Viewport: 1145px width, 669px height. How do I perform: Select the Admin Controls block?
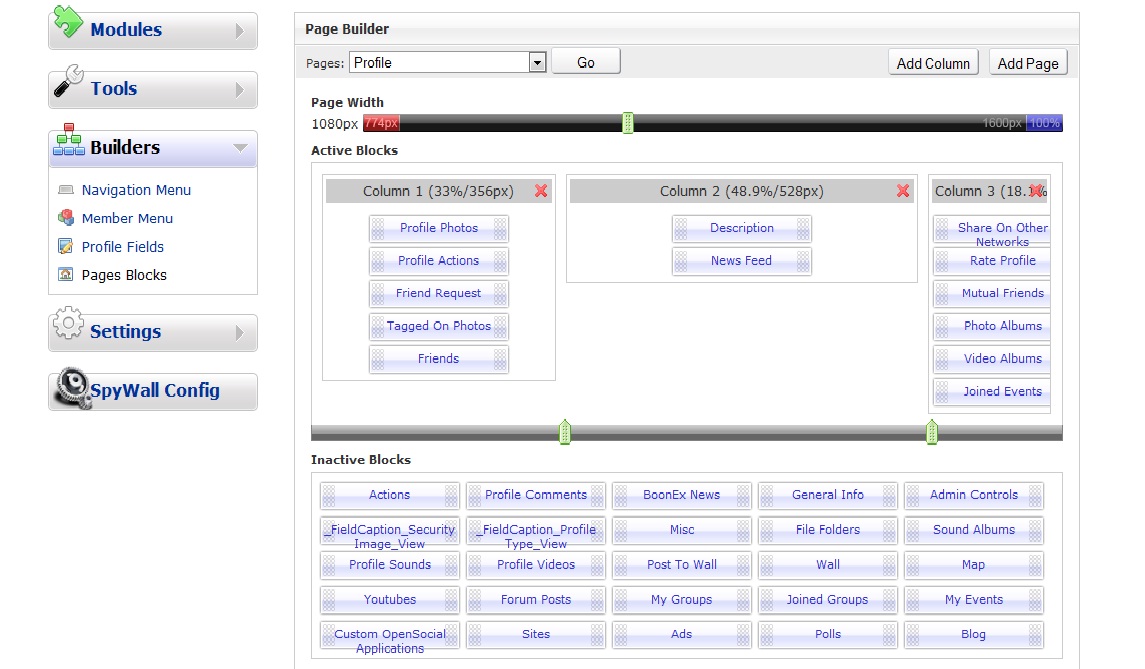tap(973, 495)
